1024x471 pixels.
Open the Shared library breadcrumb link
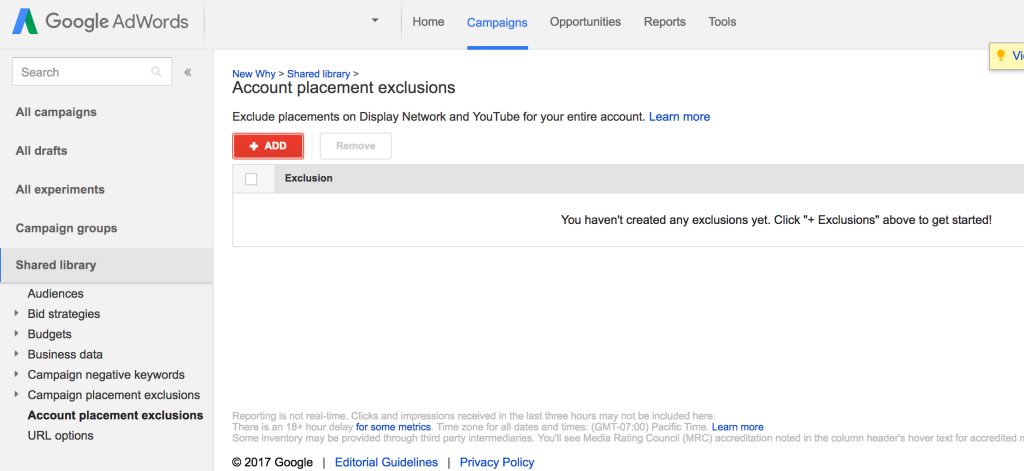click(319, 74)
